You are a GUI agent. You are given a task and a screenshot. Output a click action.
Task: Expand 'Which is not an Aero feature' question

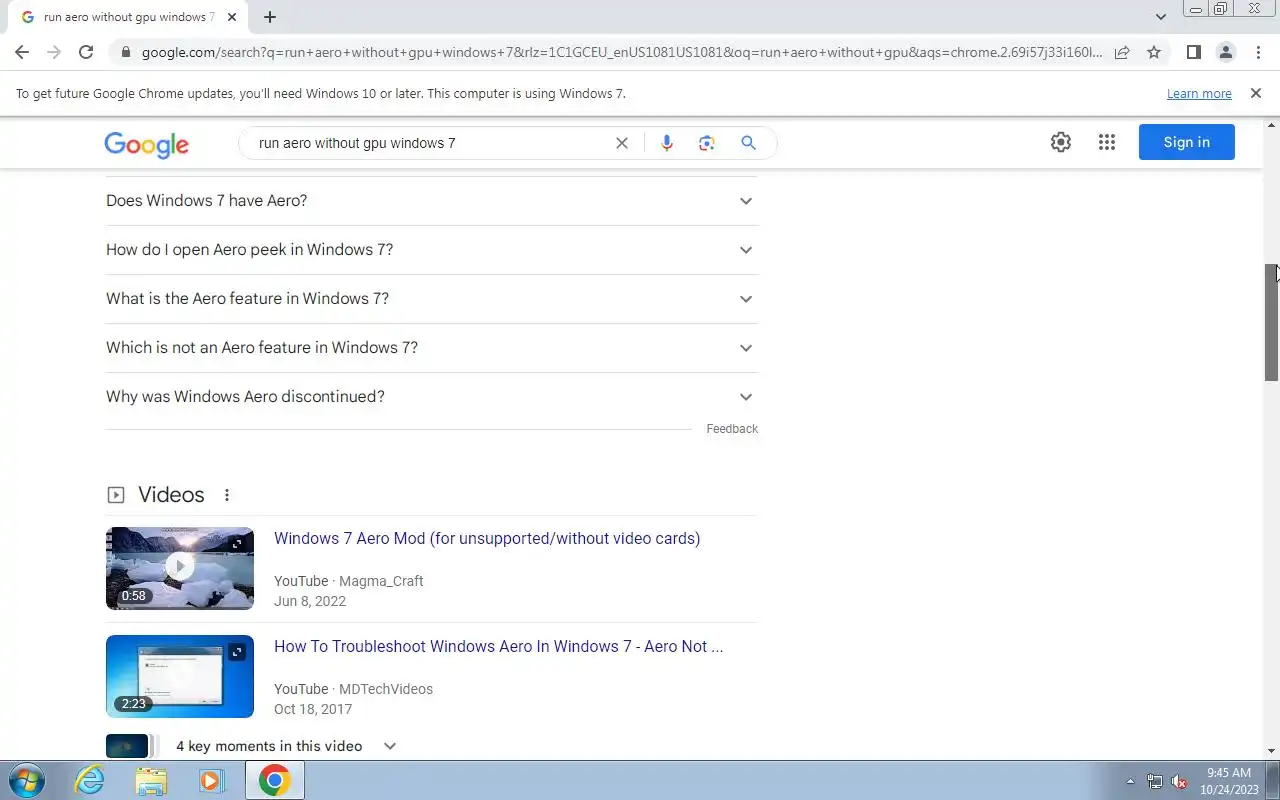tap(432, 348)
